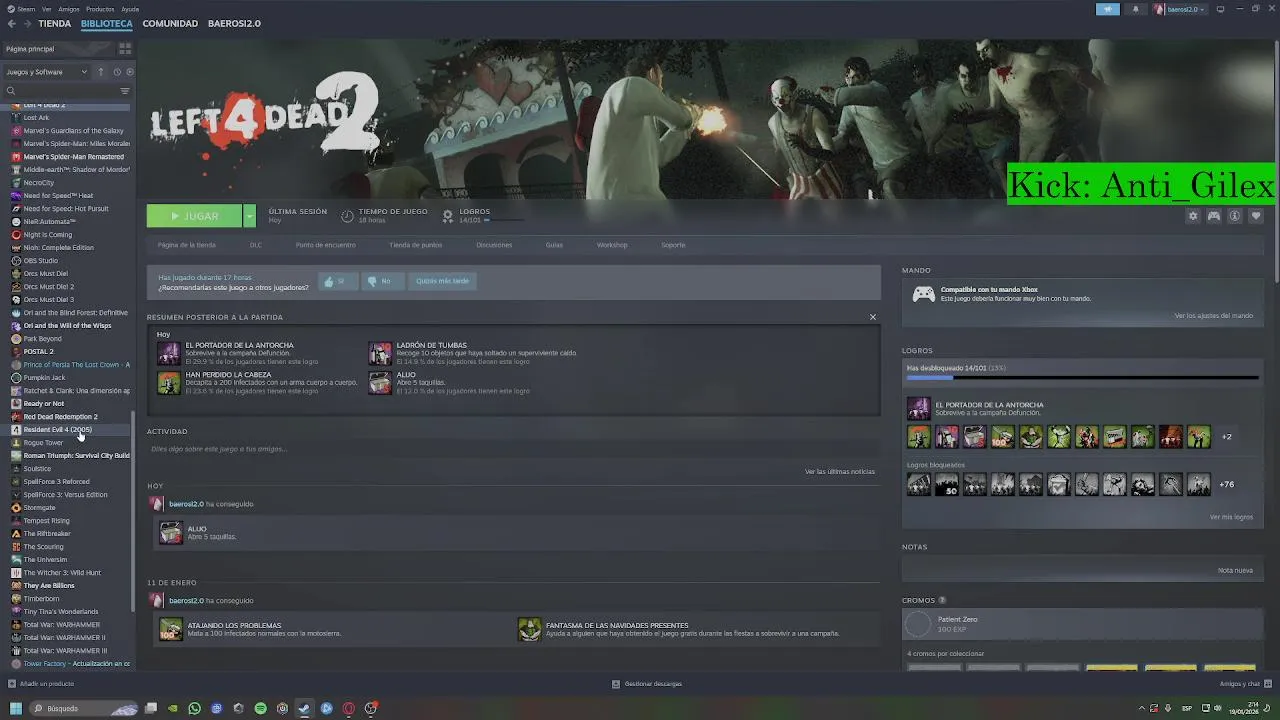
Task: Choose Quizás más tarde
Action: point(442,281)
